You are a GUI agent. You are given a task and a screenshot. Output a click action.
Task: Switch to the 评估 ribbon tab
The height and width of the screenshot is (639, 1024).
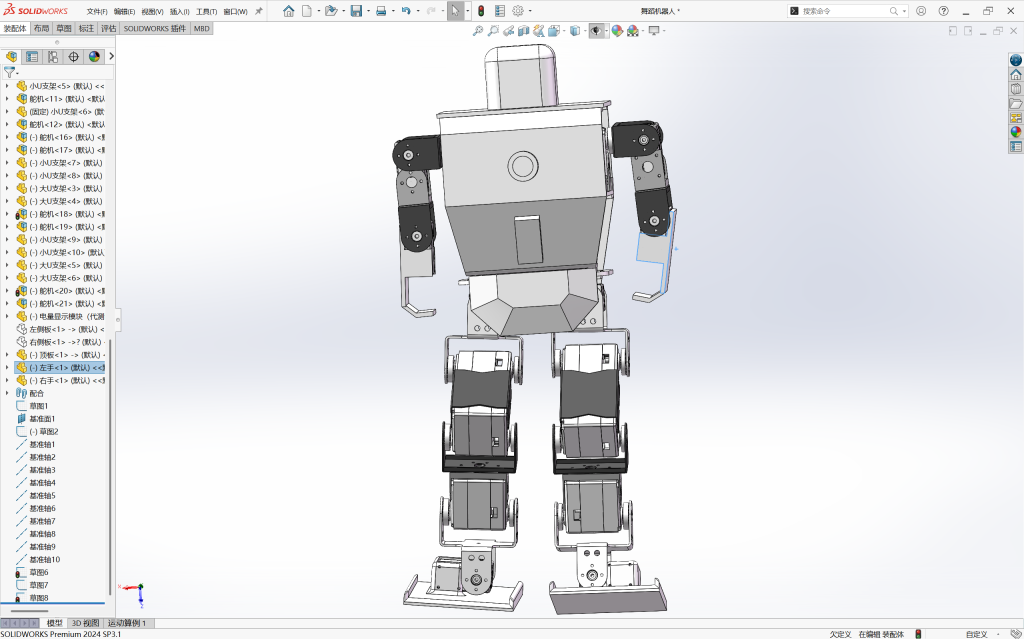[x=108, y=29]
